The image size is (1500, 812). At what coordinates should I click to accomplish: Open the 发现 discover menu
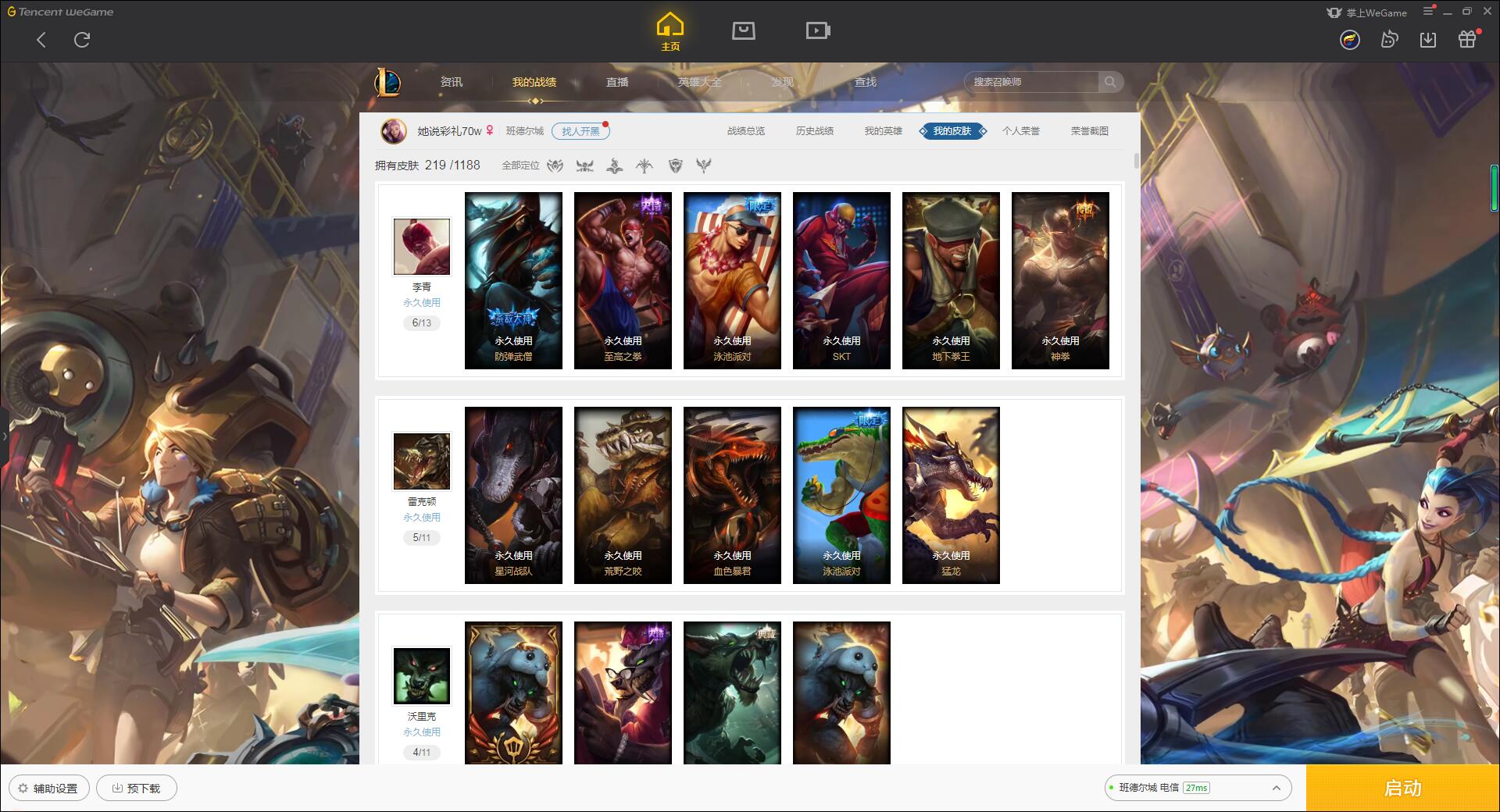point(783,82)
